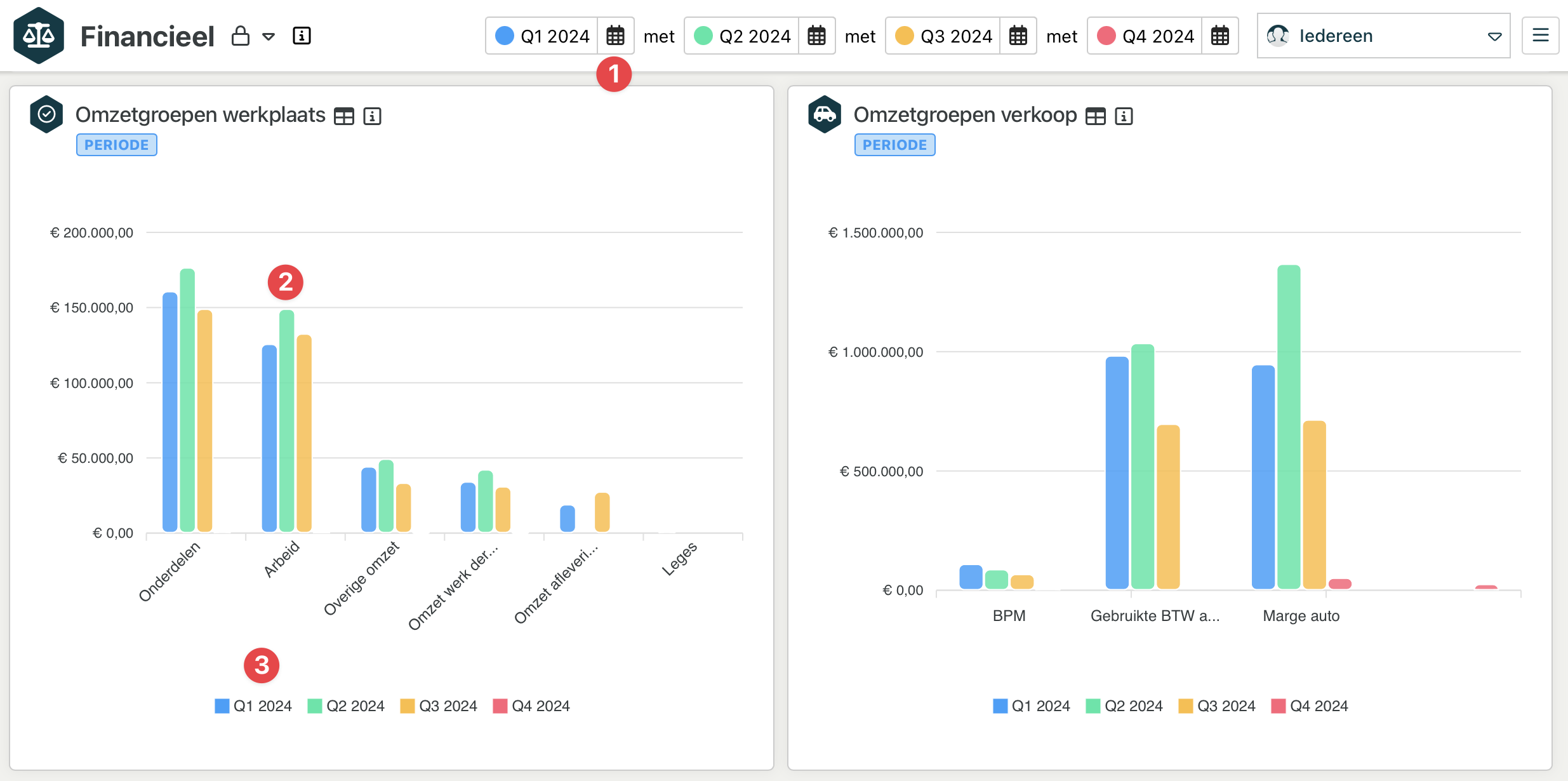Open calendar picker for Q2 2024
Image resolution: width=1568 pixels, height=781 pixels.
pyautogui.click(x=816, y=36)
